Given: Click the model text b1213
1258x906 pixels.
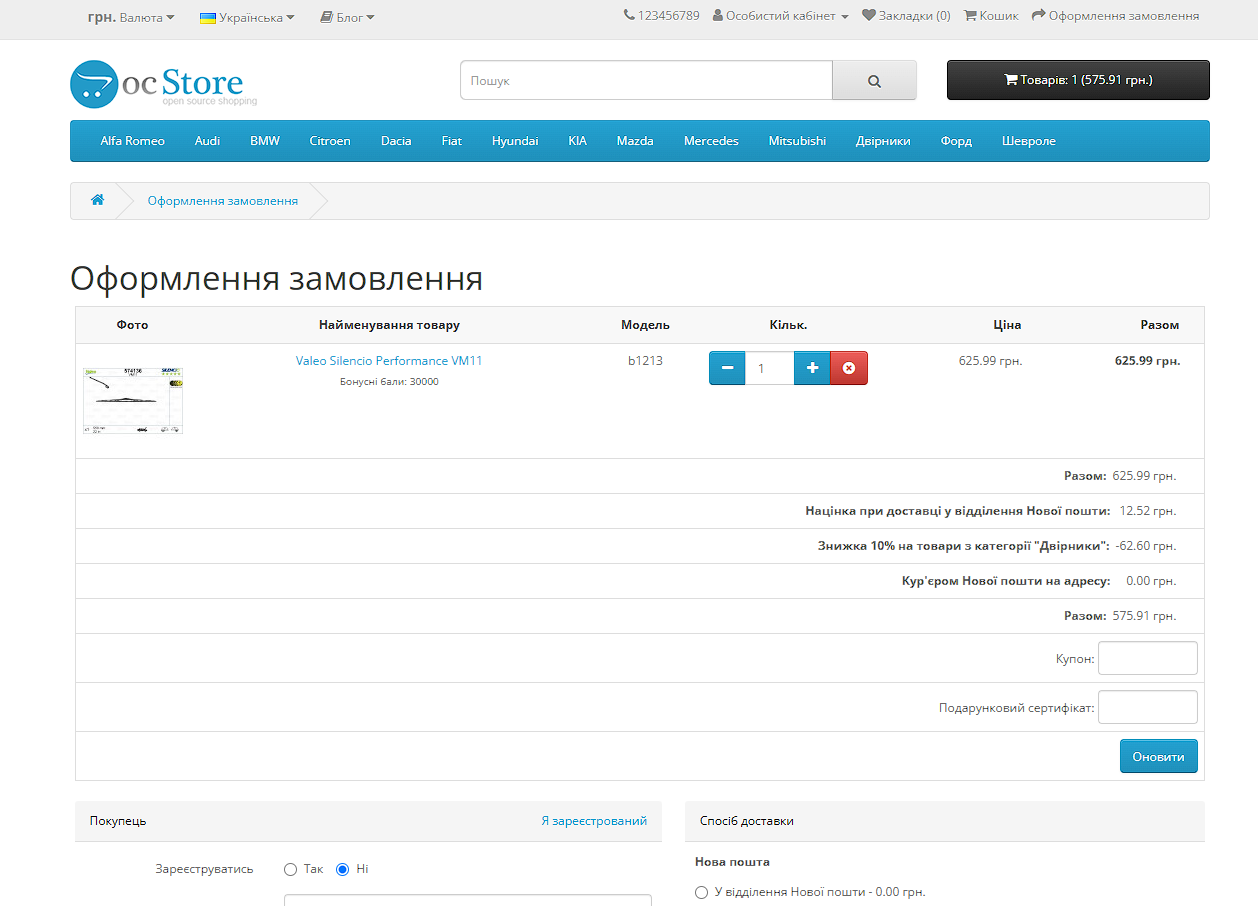Looking at the screenshot, I should pyautogui.click(x=645, y=361).
